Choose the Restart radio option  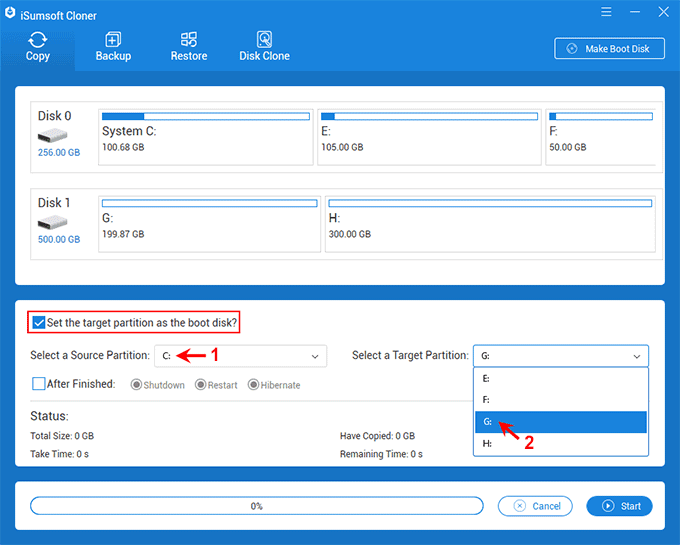201,385
